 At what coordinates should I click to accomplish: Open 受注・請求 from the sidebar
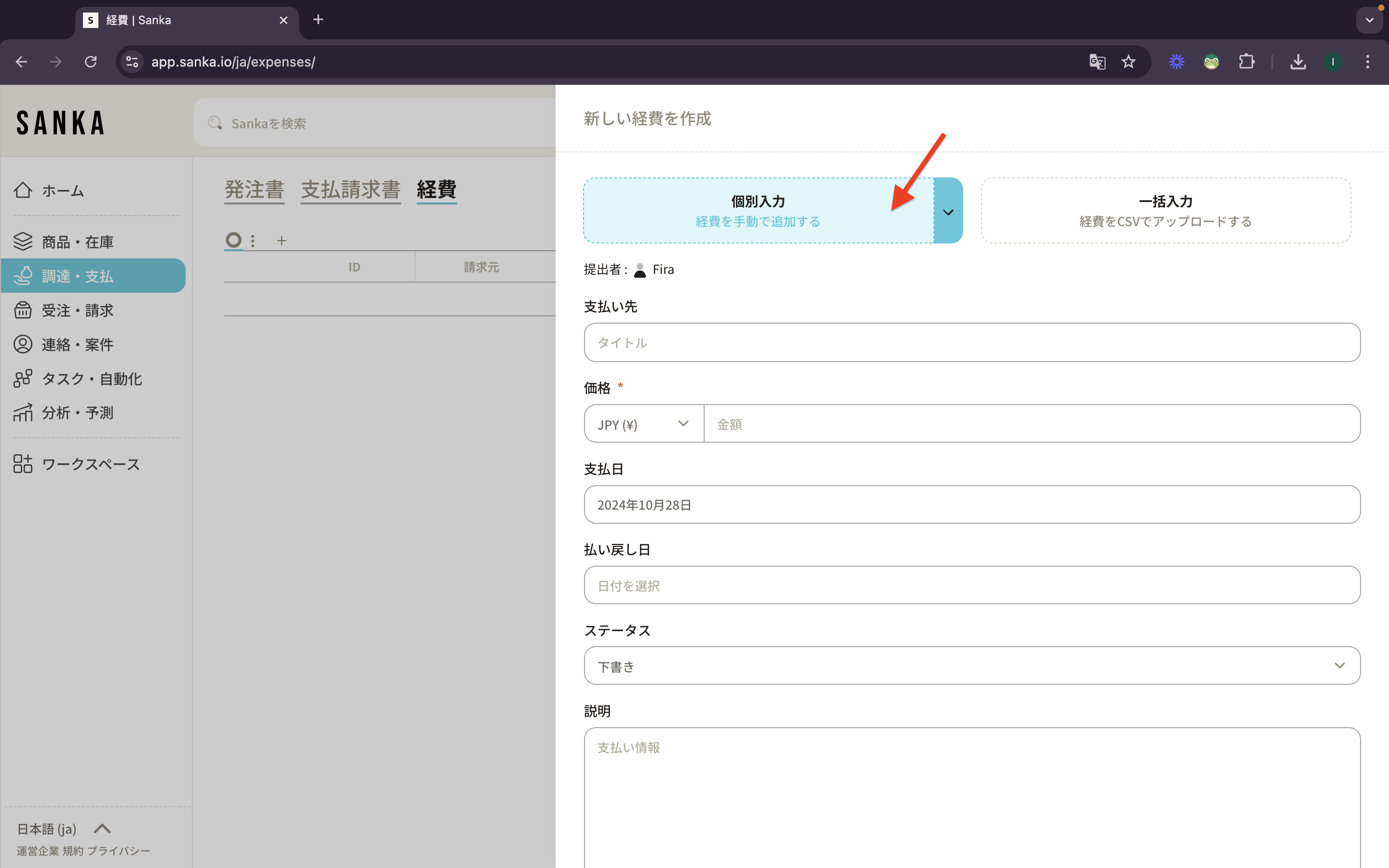coord(78,310)
